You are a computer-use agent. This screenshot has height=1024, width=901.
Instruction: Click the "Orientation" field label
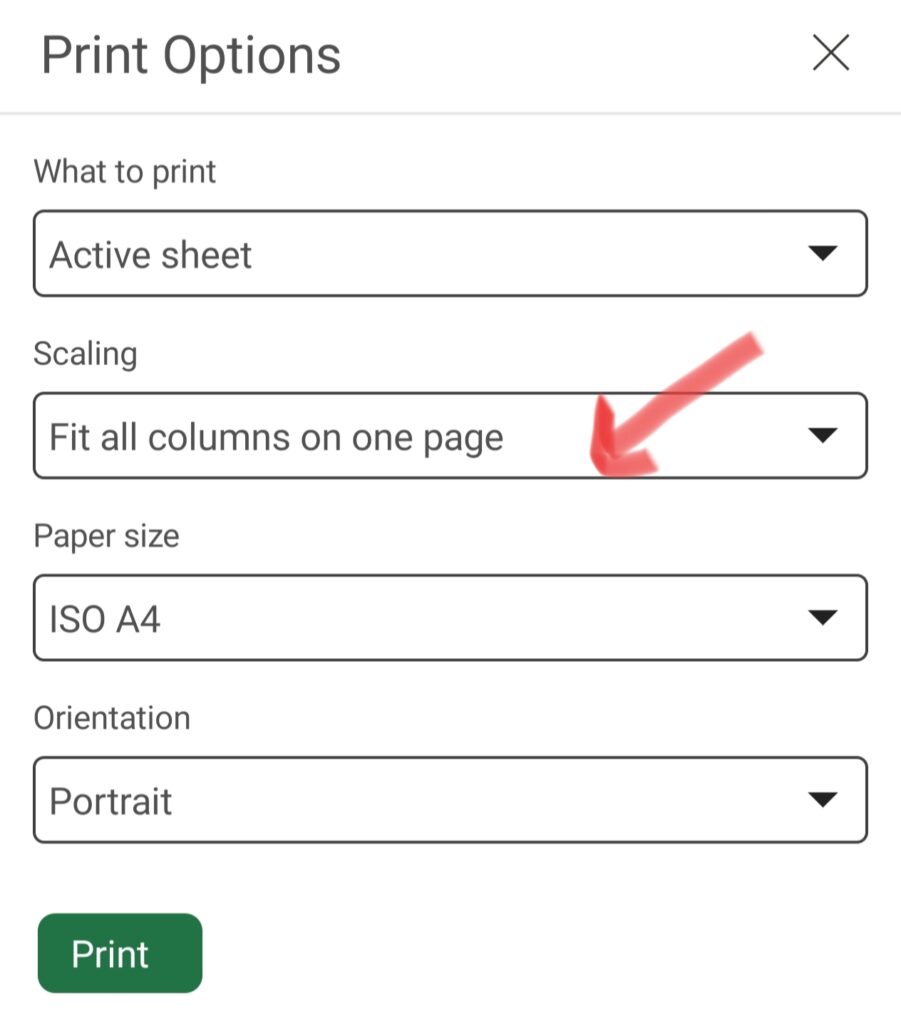[112, 717]
